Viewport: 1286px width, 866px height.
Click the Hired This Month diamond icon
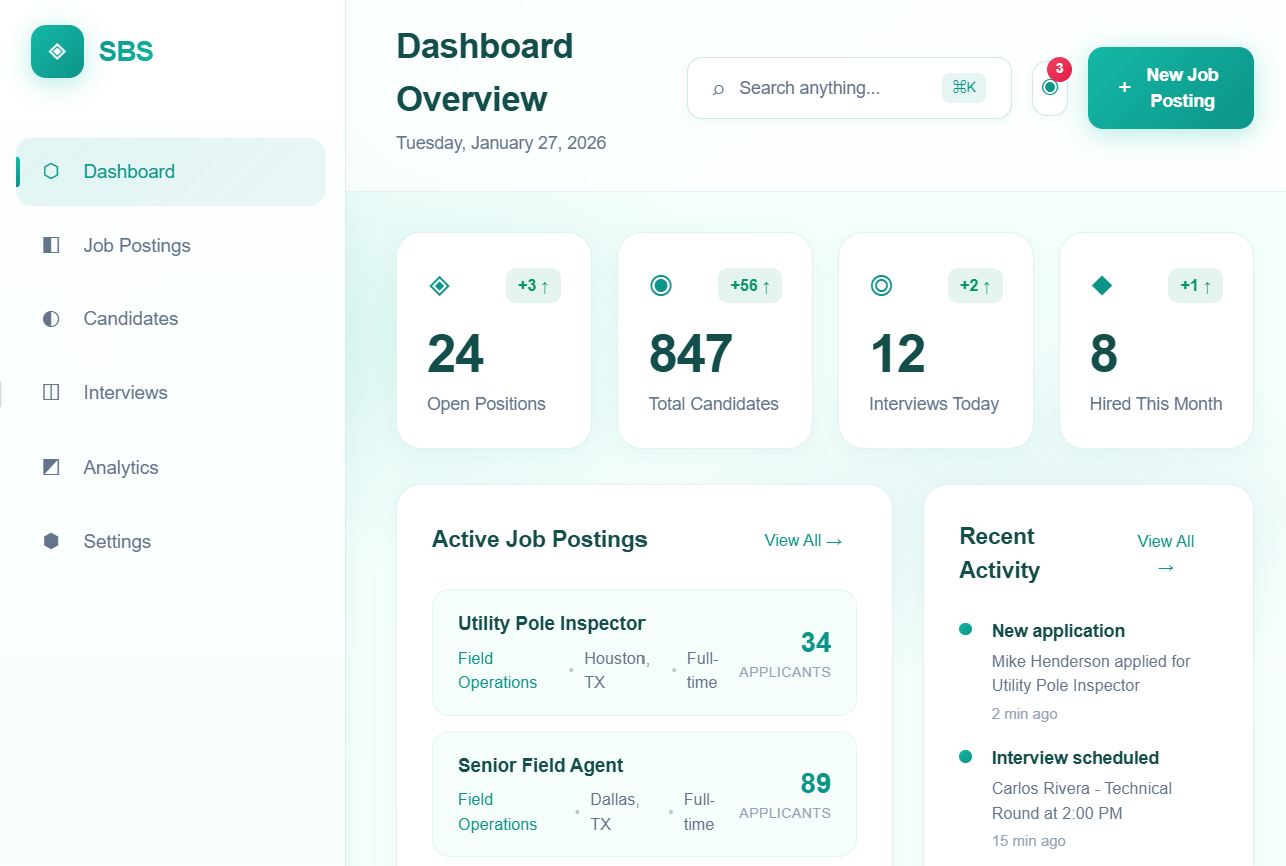pos(1101,286)
